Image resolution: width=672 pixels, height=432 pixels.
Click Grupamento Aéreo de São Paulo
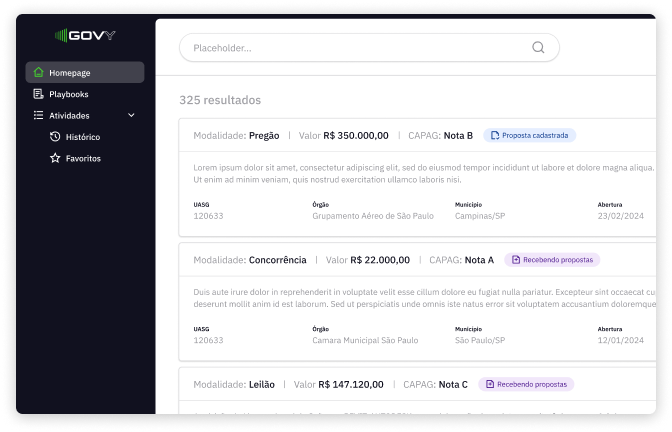[373, 216]
